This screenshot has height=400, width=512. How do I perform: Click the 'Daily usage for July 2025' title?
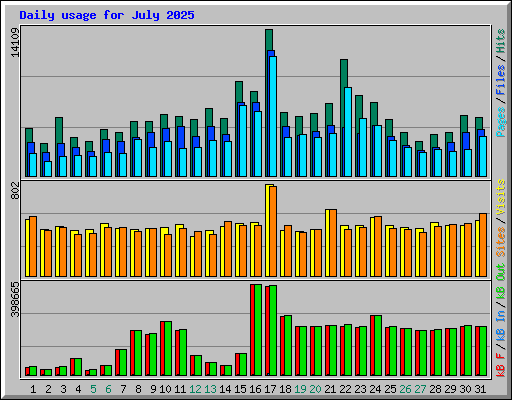pyautogui.click(x=107, y=15)
